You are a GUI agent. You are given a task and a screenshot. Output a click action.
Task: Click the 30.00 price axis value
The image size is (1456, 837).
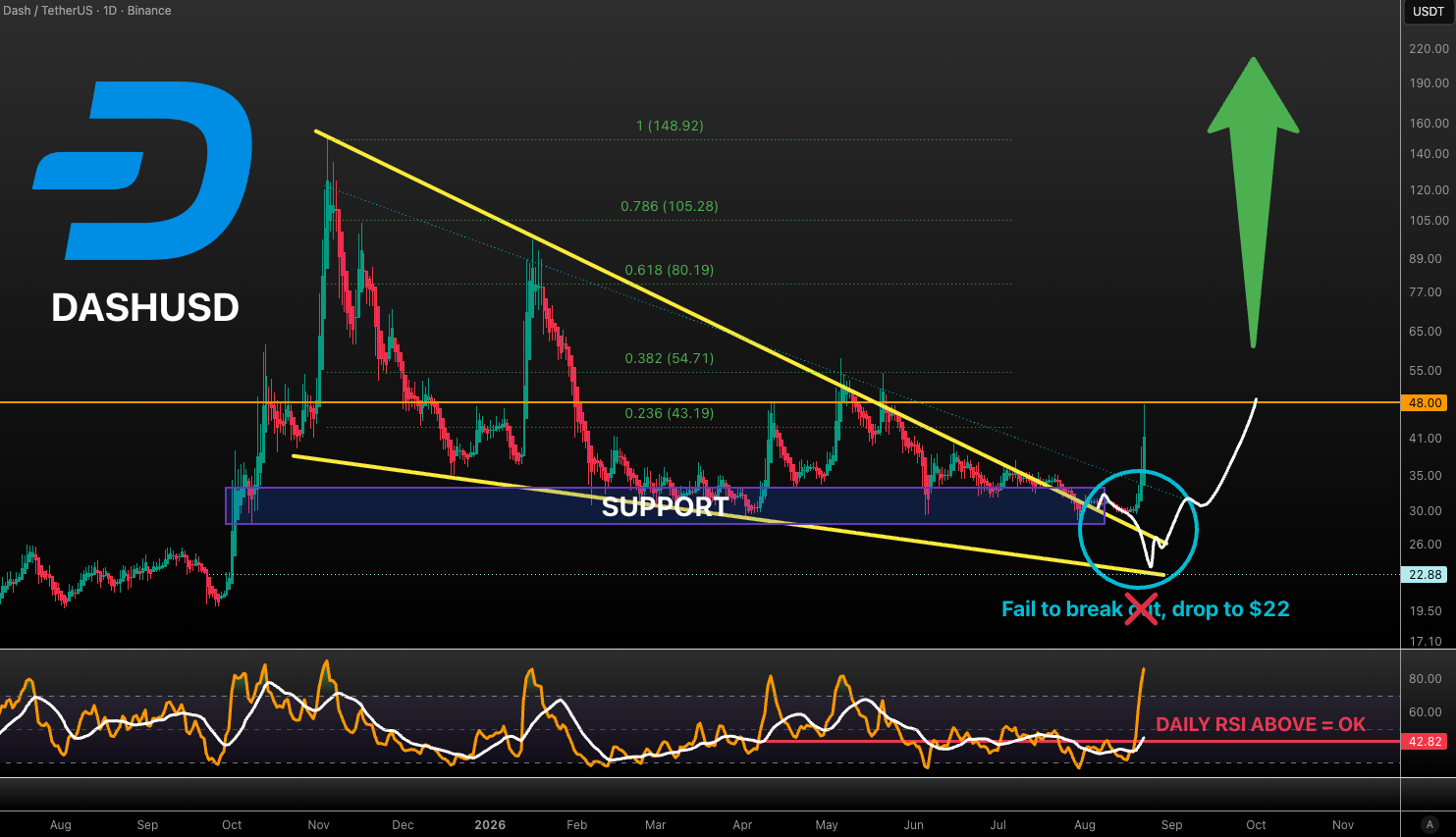coord(1426,511)
